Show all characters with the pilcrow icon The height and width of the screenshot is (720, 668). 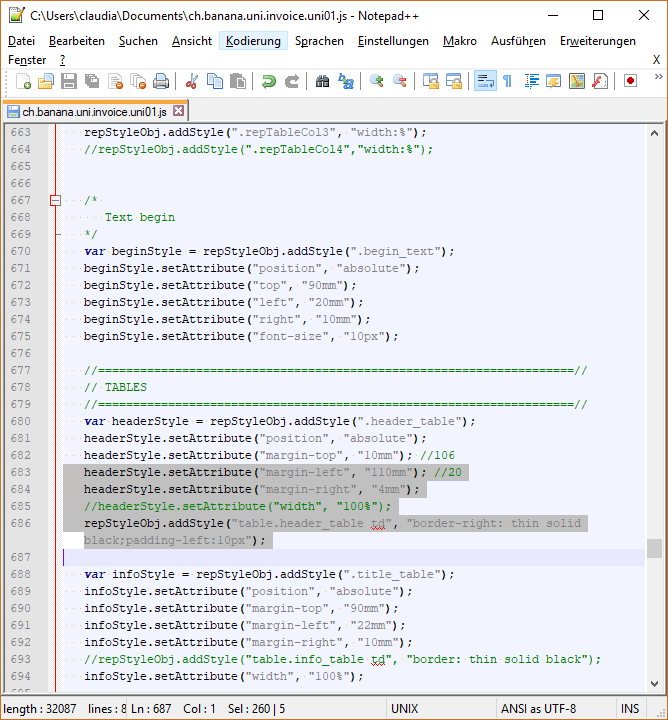point(508,81)
